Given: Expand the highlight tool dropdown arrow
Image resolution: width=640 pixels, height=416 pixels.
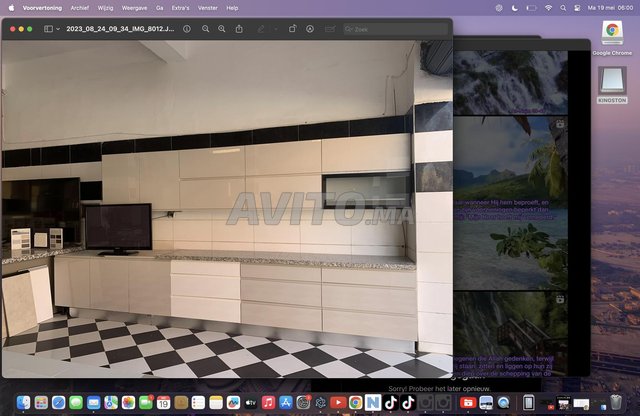Looking at the screenshot, I should pyautogui.click(x=273, y=29).
